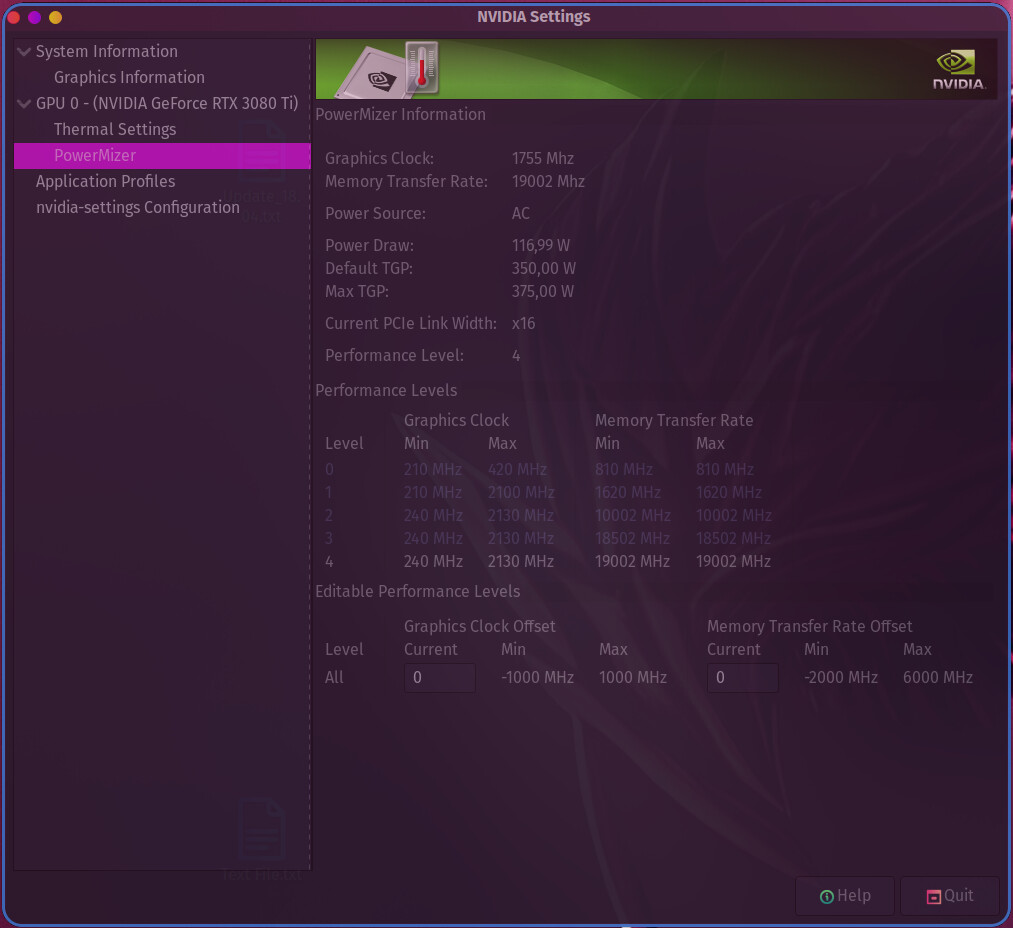This screenshot has width=1013, height=928.
Task: Click level 2 memory min 10002 MHz
Action: point(633,516)
